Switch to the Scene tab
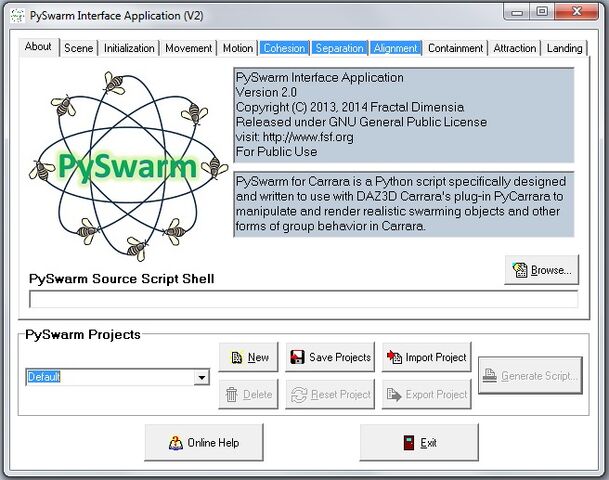Viewport: 609px width, 480px height. point(78,48)
